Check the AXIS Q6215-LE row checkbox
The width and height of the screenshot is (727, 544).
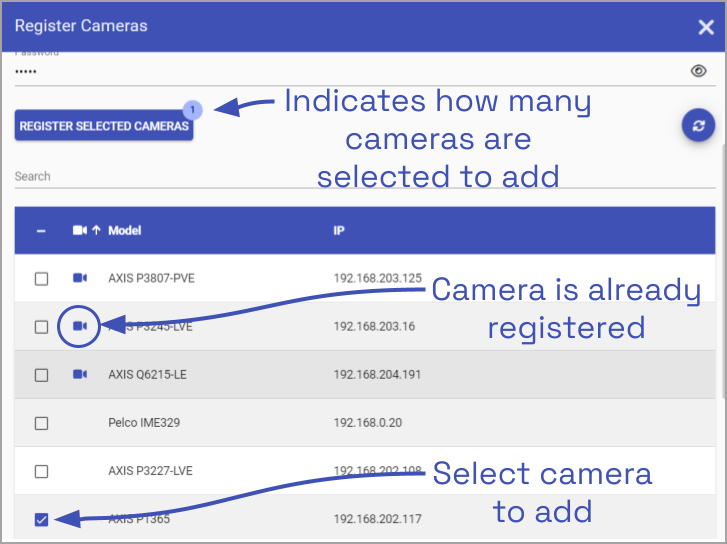pyautogui.click(x=42, y=375)
